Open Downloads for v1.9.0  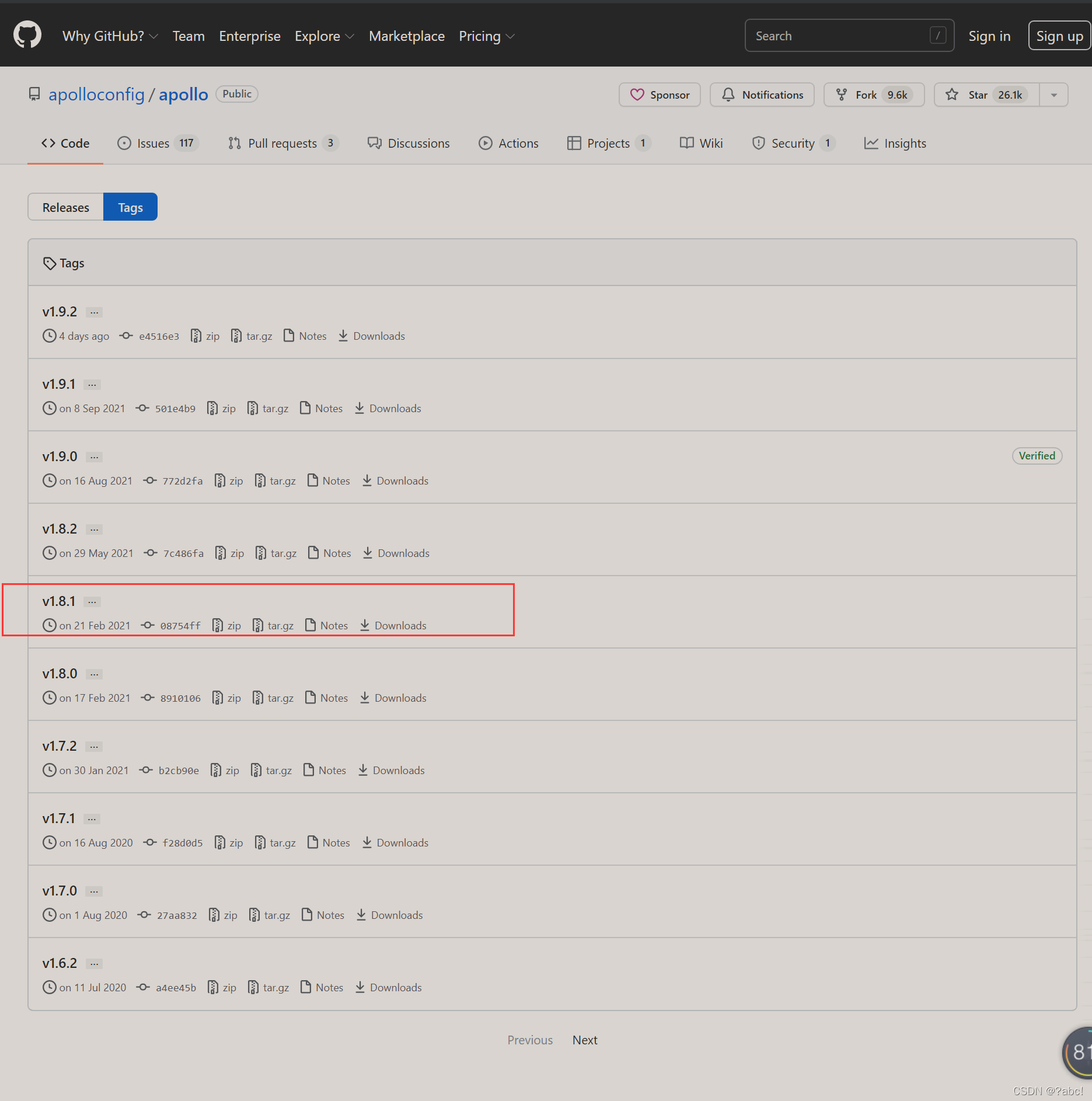(395, 481)
